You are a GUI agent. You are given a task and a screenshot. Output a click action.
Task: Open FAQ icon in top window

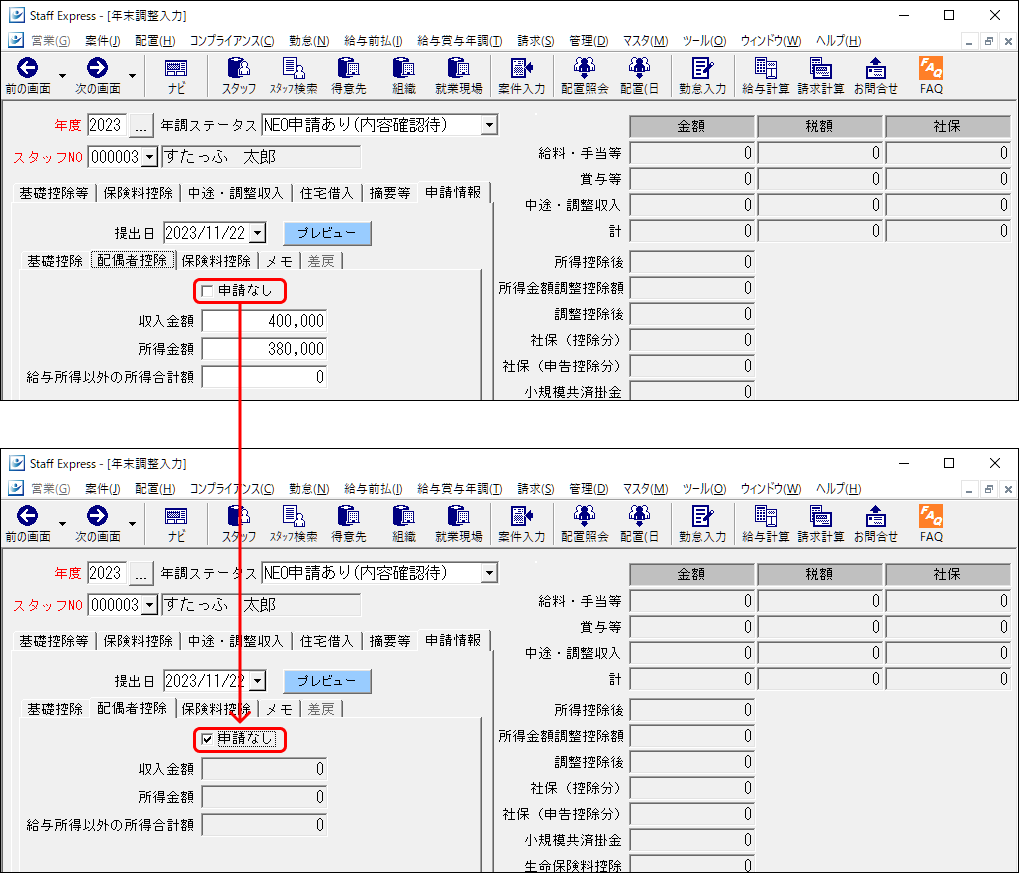coord(931,76)
